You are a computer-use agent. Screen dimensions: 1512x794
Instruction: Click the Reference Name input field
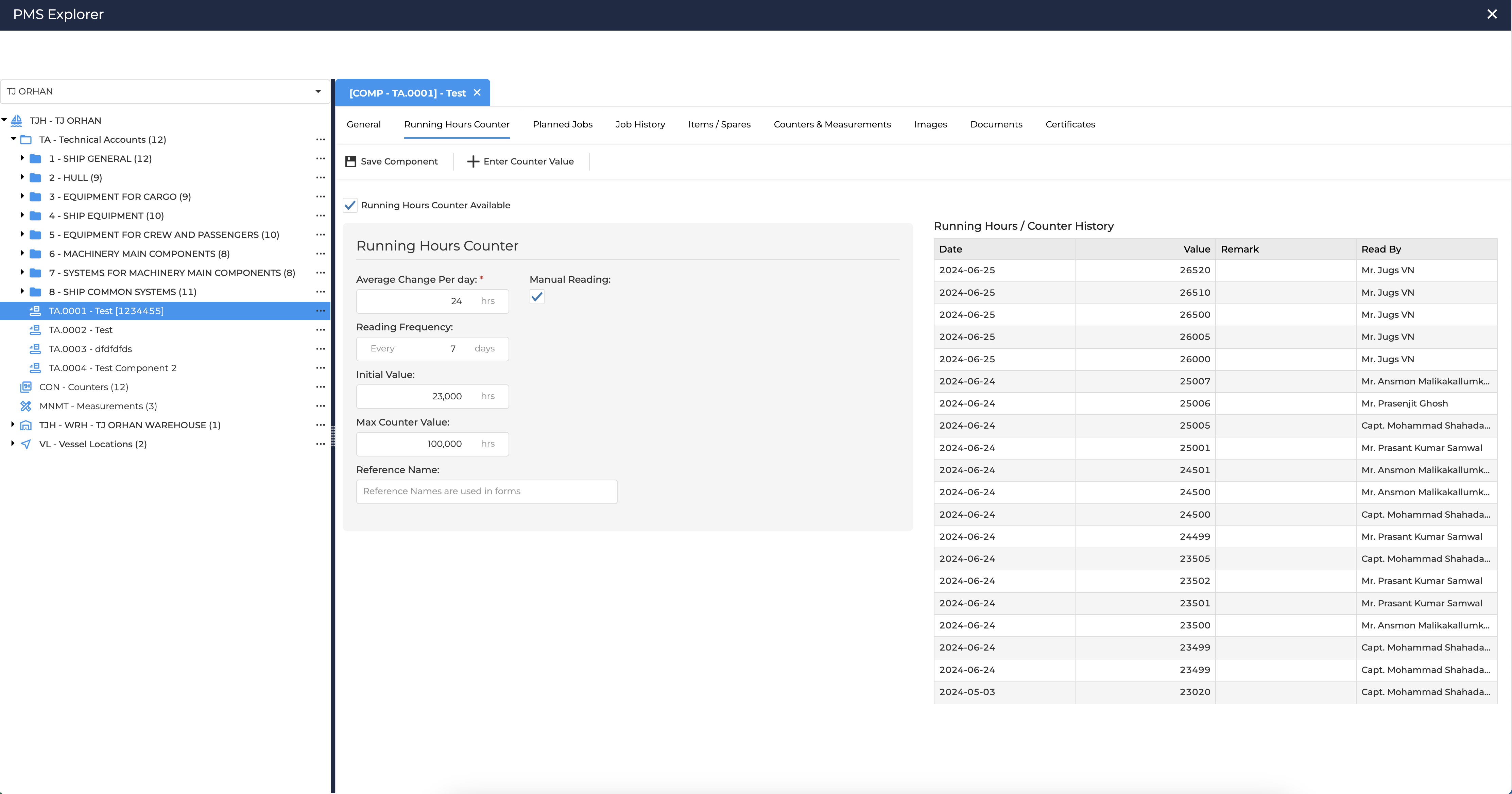pyautogui.click(x=486, y=492)
